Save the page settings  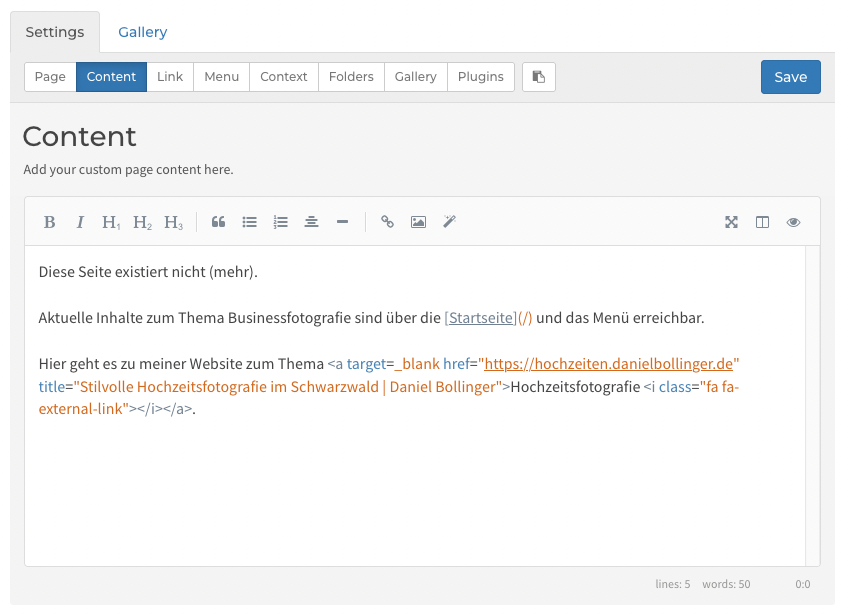point(790,77)
